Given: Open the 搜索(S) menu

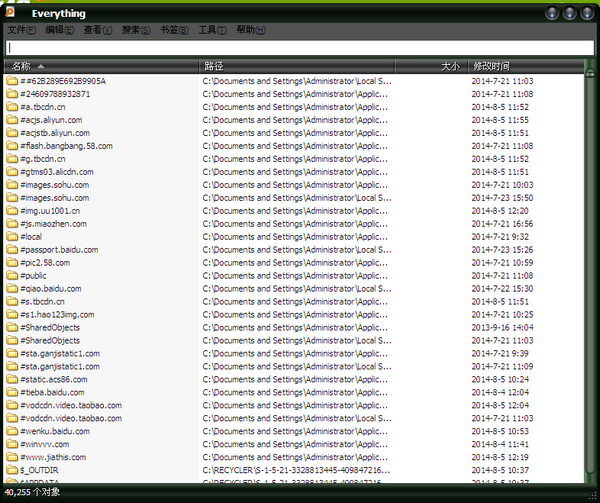Looking at the screenshot, I should pyautogui.click(x=136, y=30).
